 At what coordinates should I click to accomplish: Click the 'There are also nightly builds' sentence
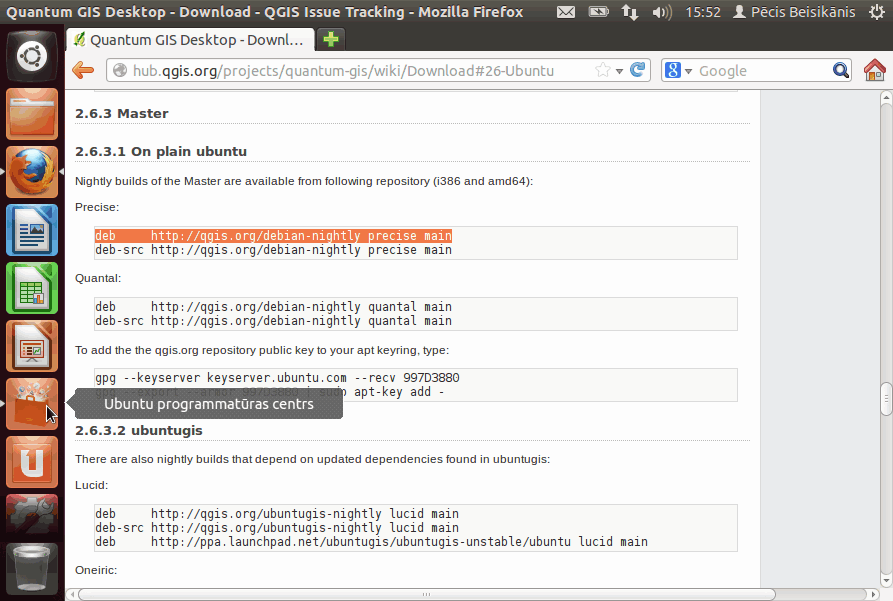[313, 459]
